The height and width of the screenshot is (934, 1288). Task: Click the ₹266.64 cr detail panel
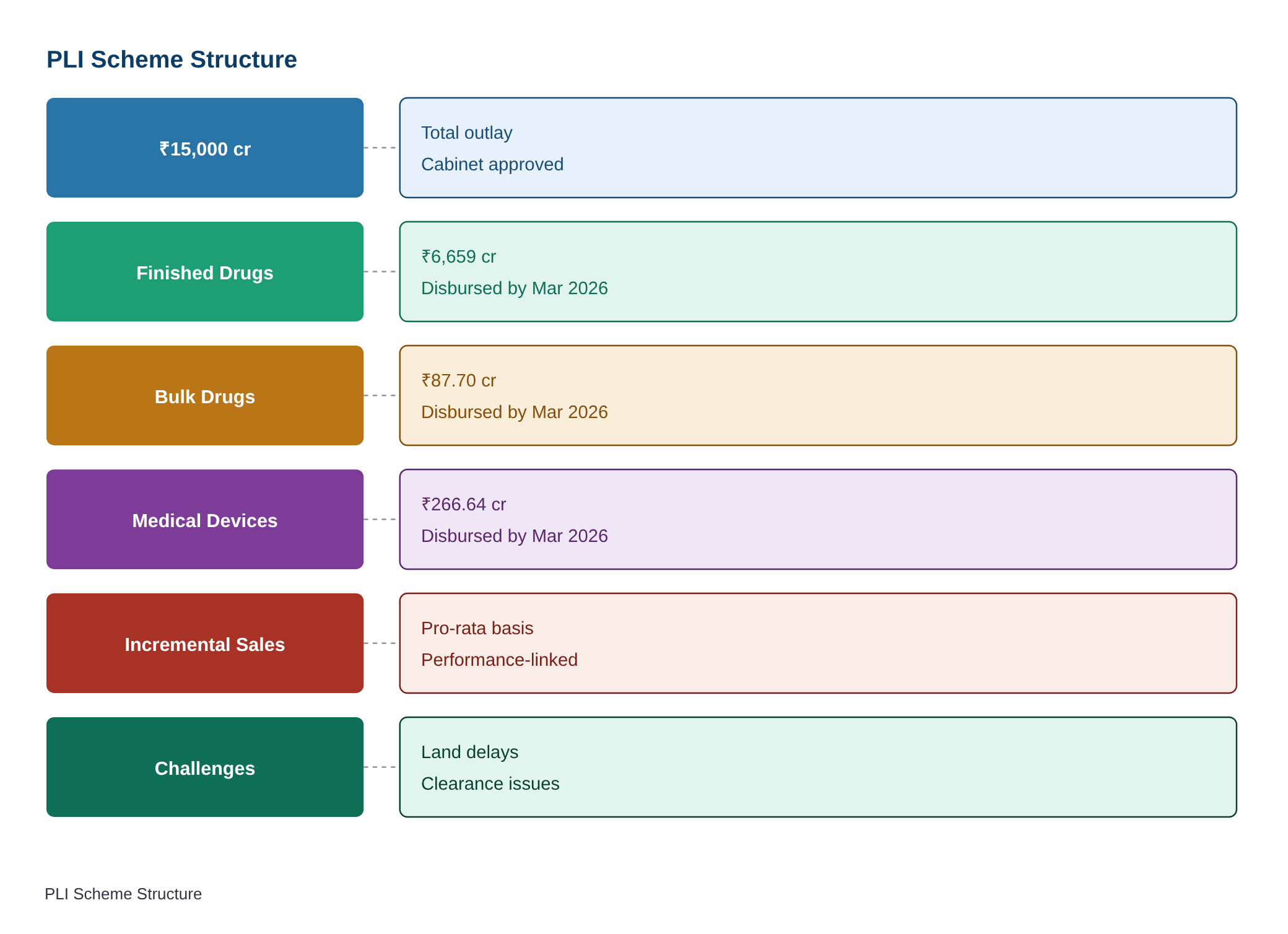[818, 519]
